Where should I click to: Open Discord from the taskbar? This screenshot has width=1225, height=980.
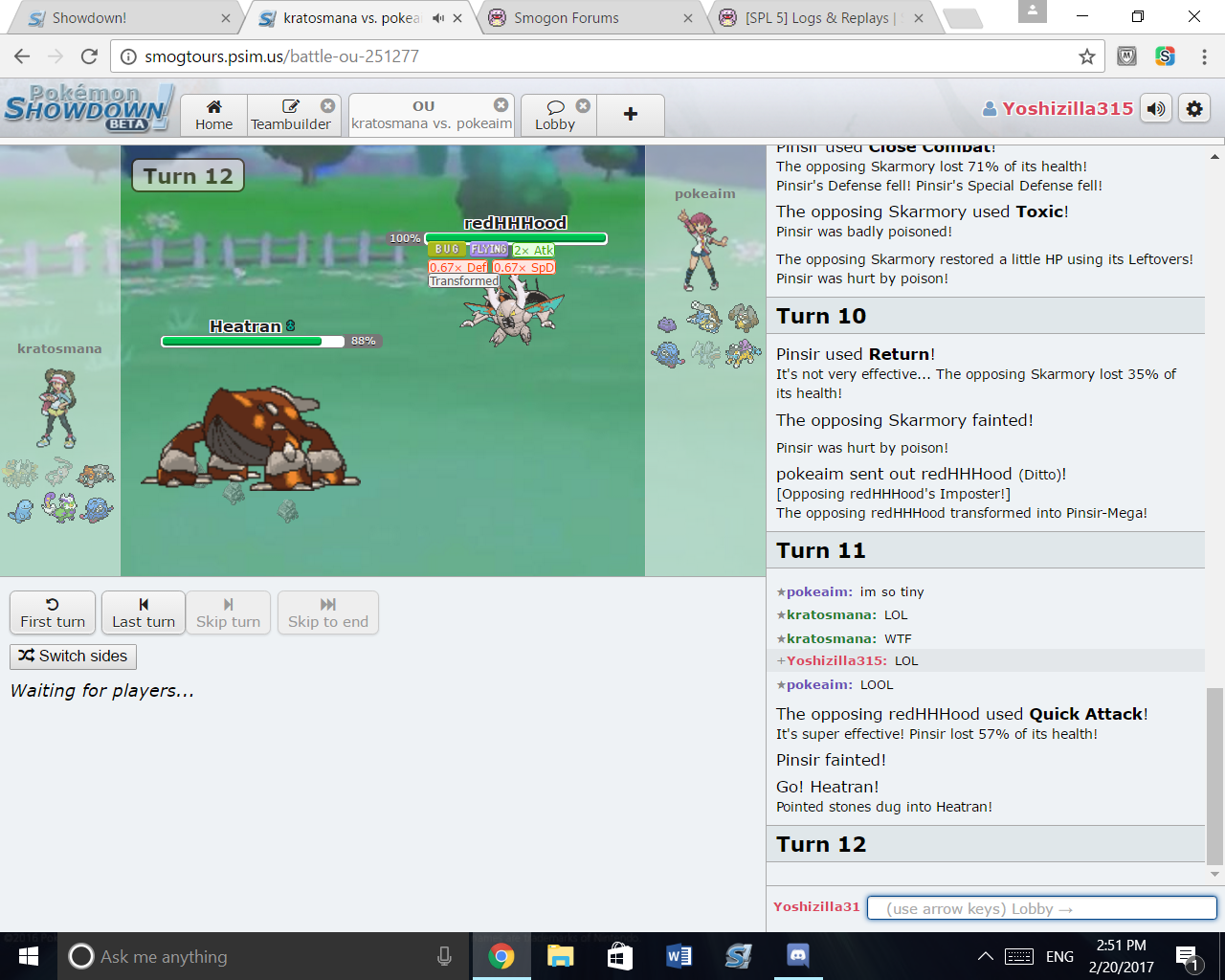tap(797, 956)
